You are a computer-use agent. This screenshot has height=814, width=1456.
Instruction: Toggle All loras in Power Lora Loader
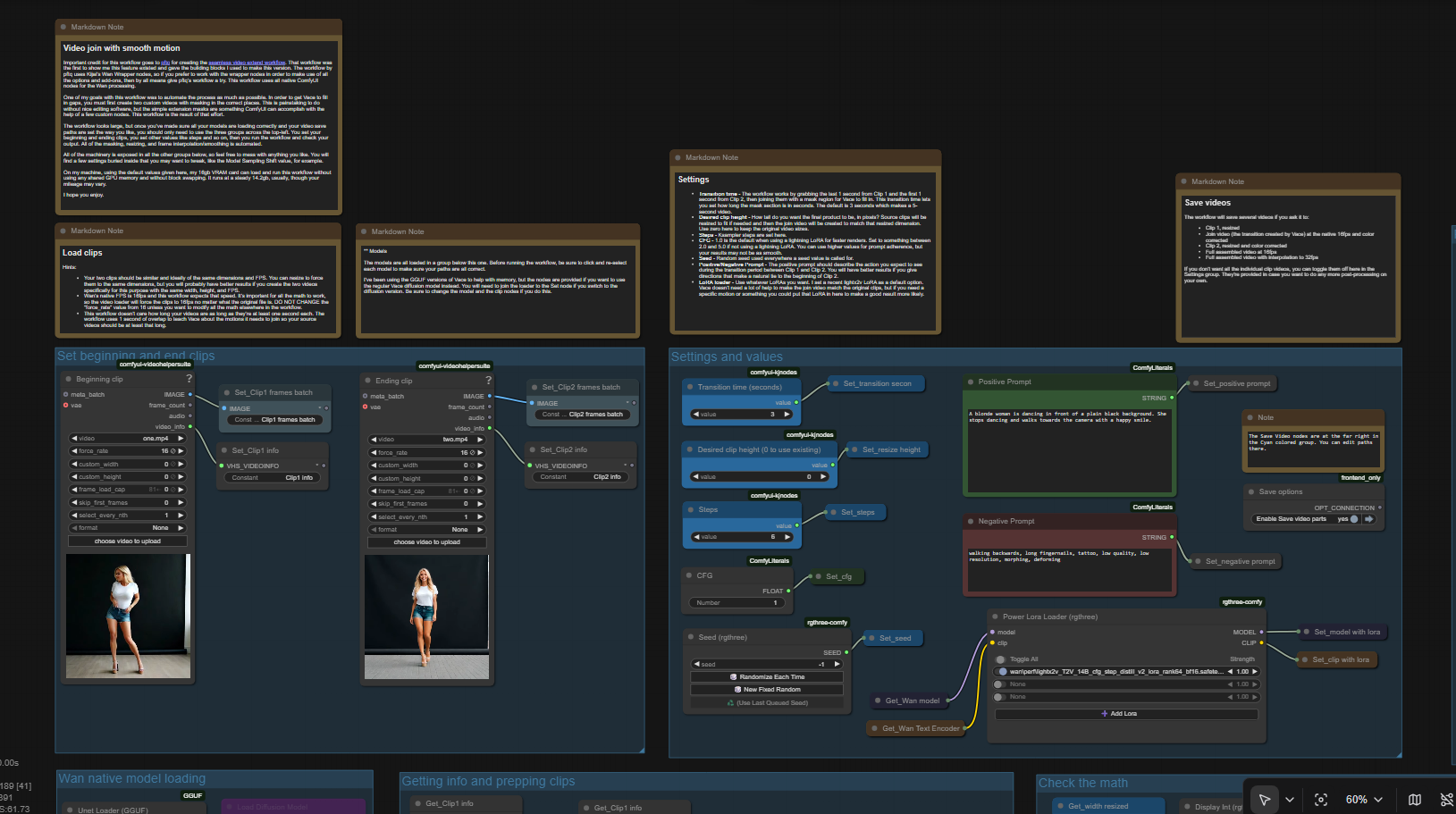coord(1001,659)
